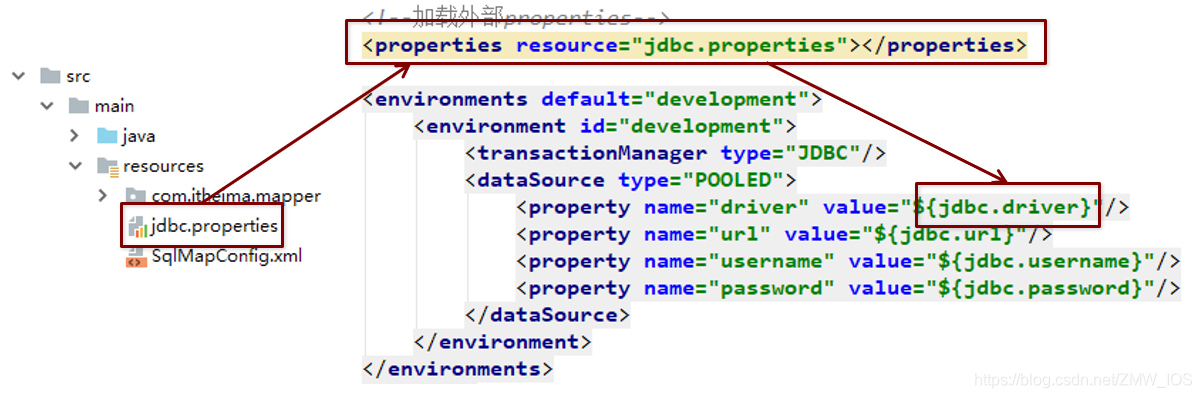Viewport: 1202px width, 398px height.
Task: Click the environment id="development" line
Action: tap(605, 126)
